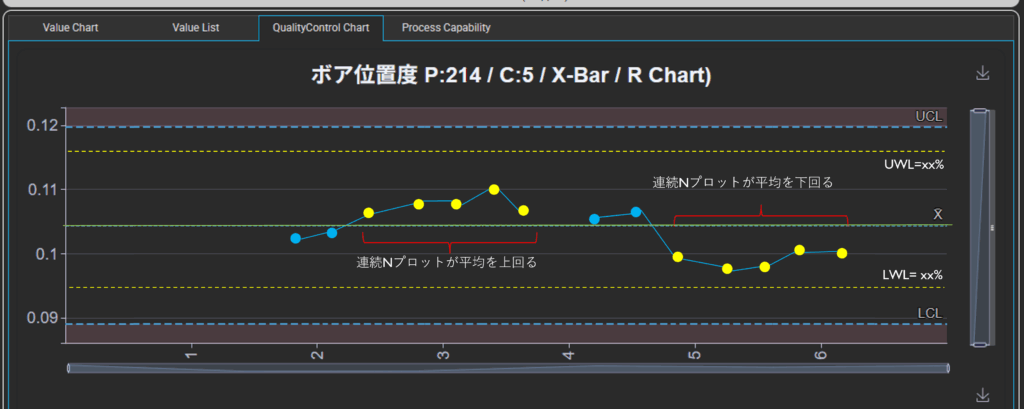Image resolution: width=1024 pixels, height=409 pixels.
Task: Click the LWL= xx% warning limit label
Action: coord(913,274)
